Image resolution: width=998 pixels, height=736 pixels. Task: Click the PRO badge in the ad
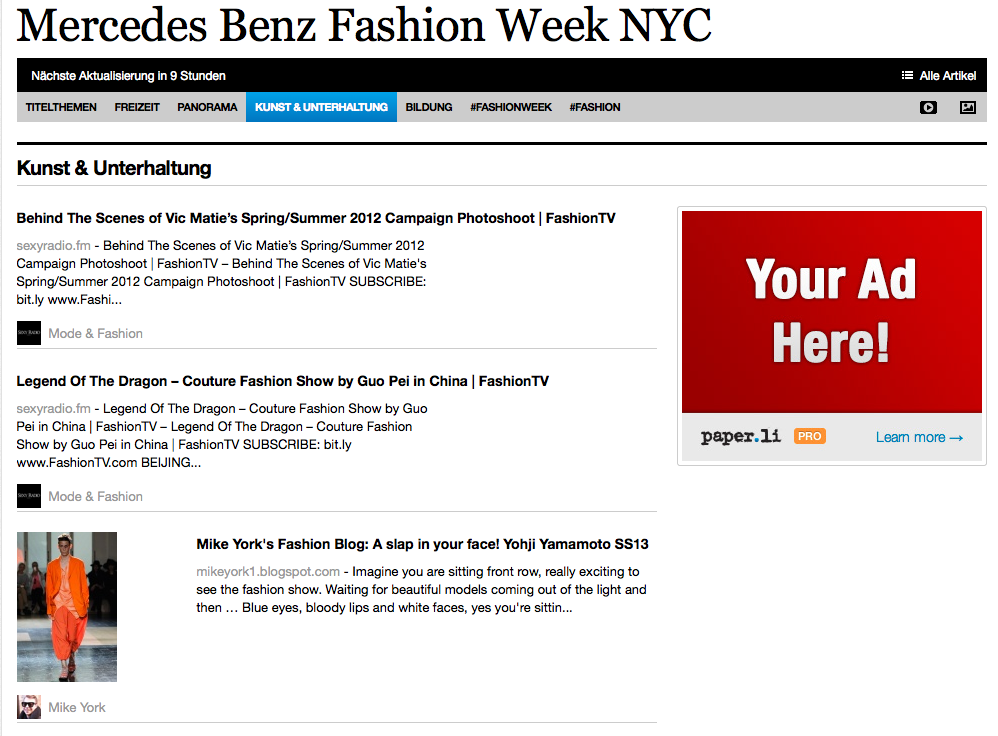coord(809,436)
